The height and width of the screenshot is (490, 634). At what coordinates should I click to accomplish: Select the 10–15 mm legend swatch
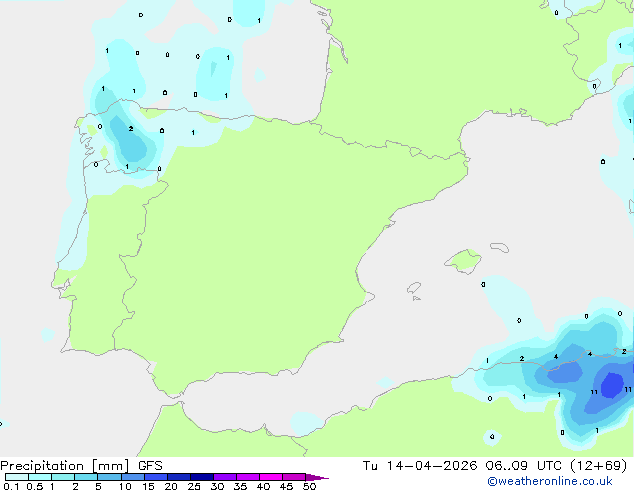coord(132,477)
